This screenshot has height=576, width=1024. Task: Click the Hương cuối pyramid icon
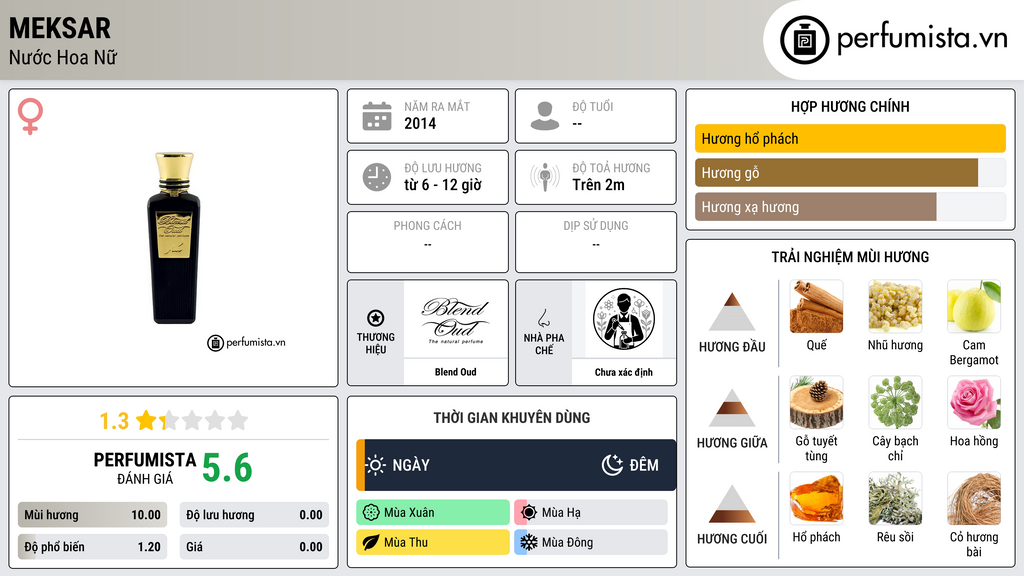pyautogui.click(x=732, y=504)
